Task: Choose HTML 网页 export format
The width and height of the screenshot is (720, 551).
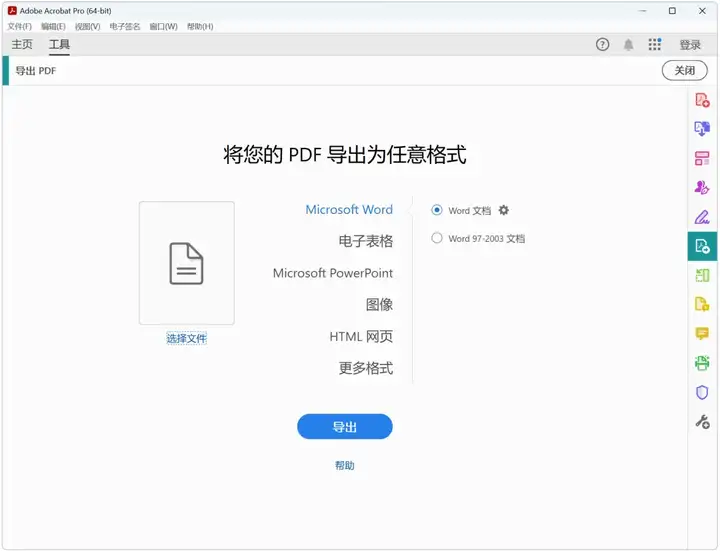Action: (361, 337)
